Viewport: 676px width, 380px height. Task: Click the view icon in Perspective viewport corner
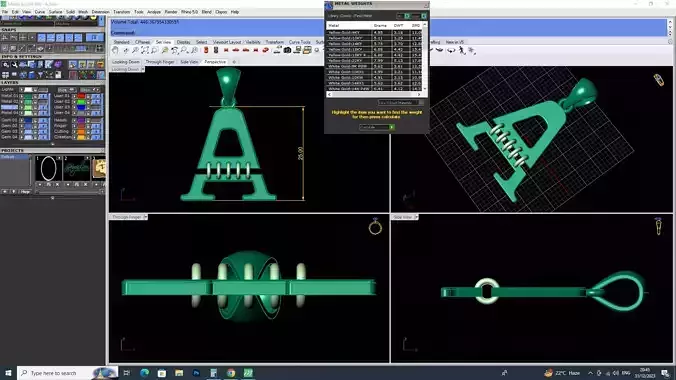pos(658,79)
